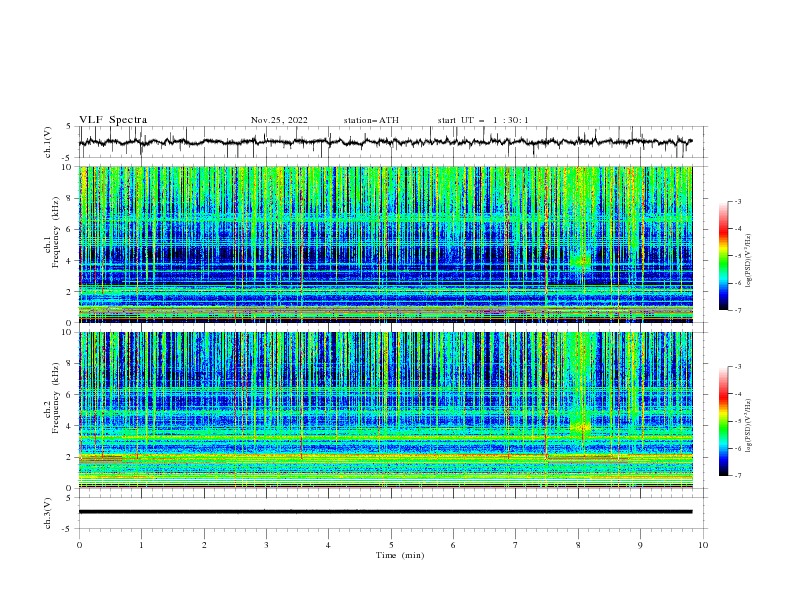Click the ch.2 spectrogram color bar
The image size is (792, 612).
[723, 421]
